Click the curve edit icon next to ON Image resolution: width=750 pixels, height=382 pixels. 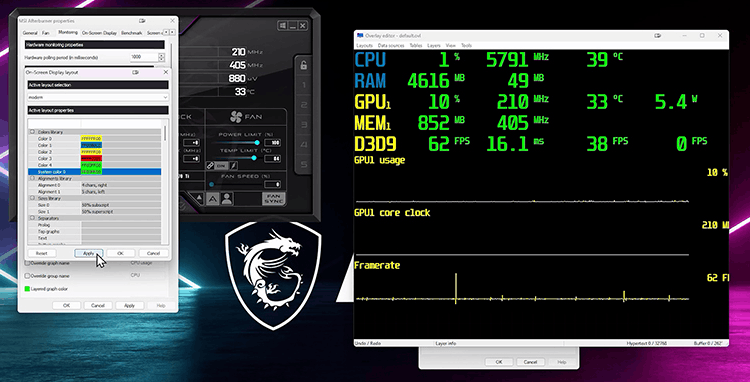tap(233, 166)
